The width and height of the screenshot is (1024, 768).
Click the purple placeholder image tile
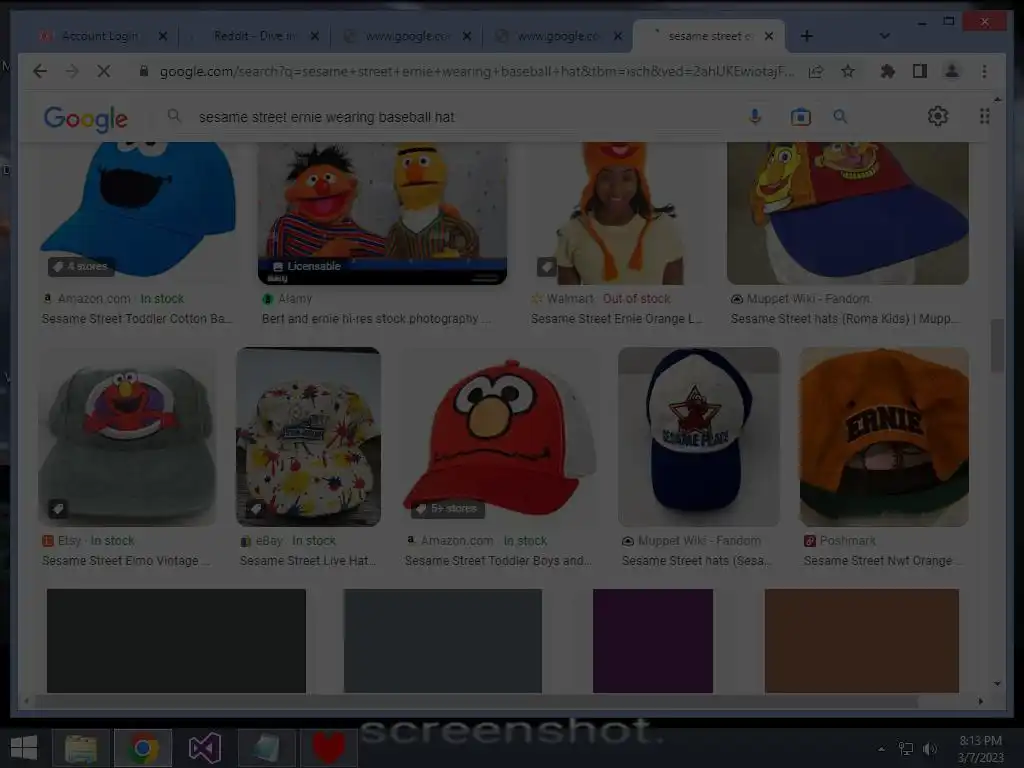pos(653,641)
